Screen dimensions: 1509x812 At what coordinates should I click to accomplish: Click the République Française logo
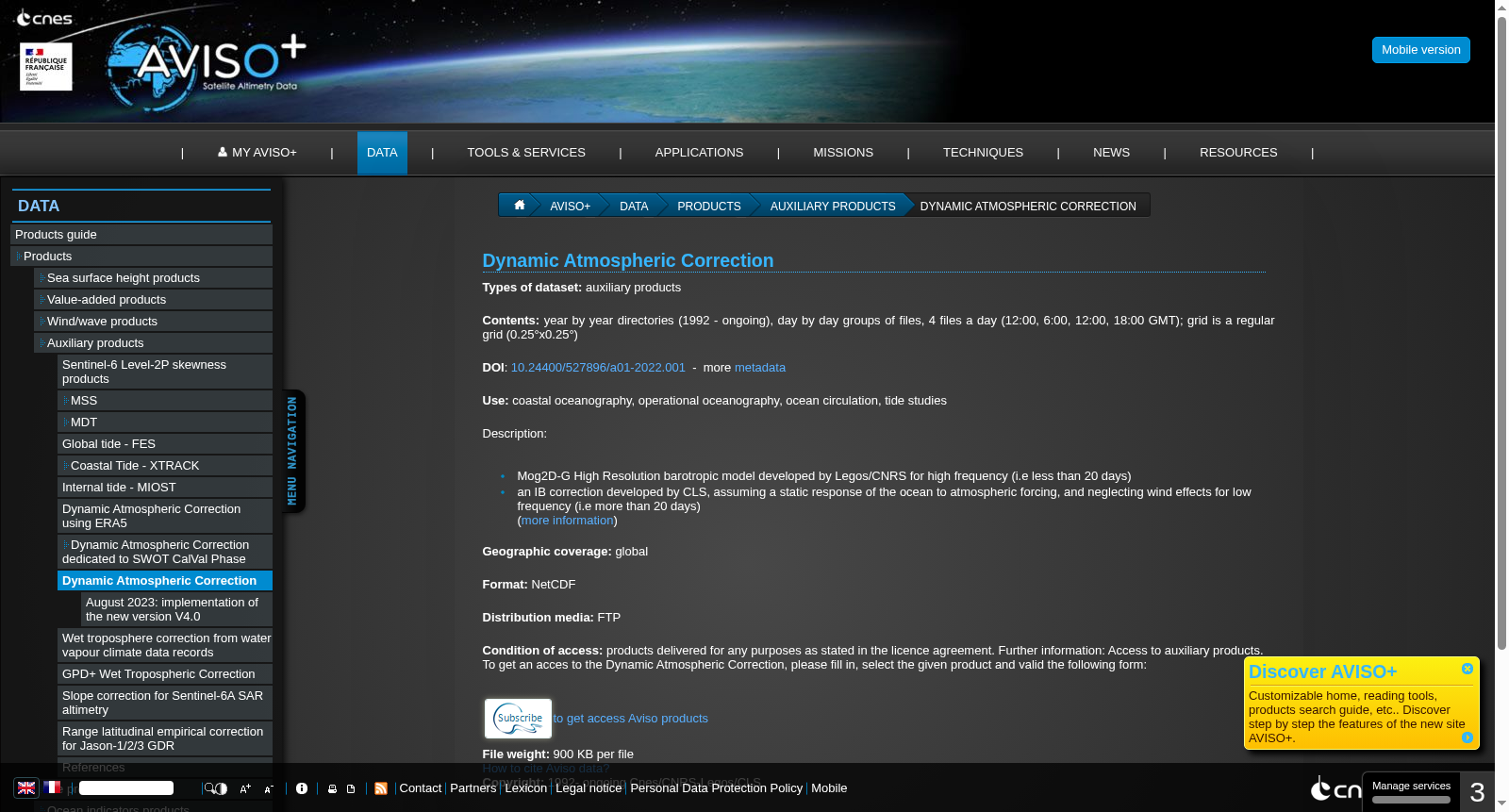[45, 66]
